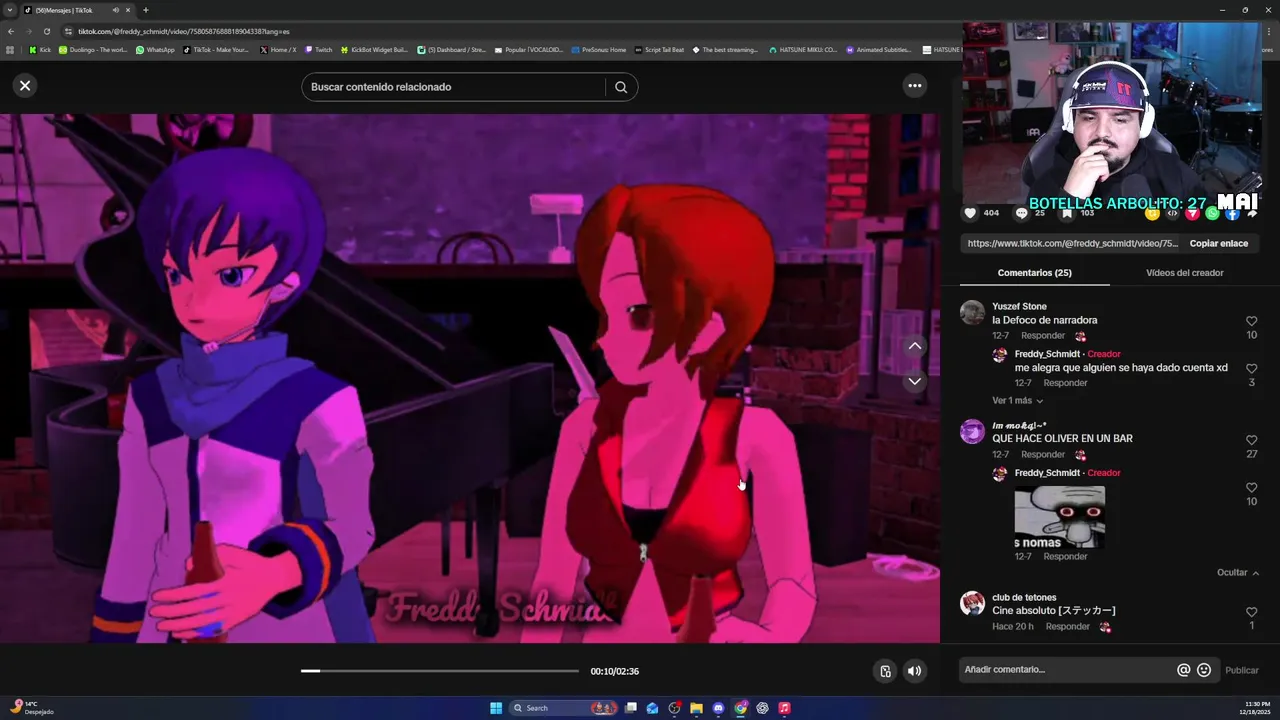1280x720 pixels.
Task: Mention a user with the @ icon
Action: click(1184, 670)
